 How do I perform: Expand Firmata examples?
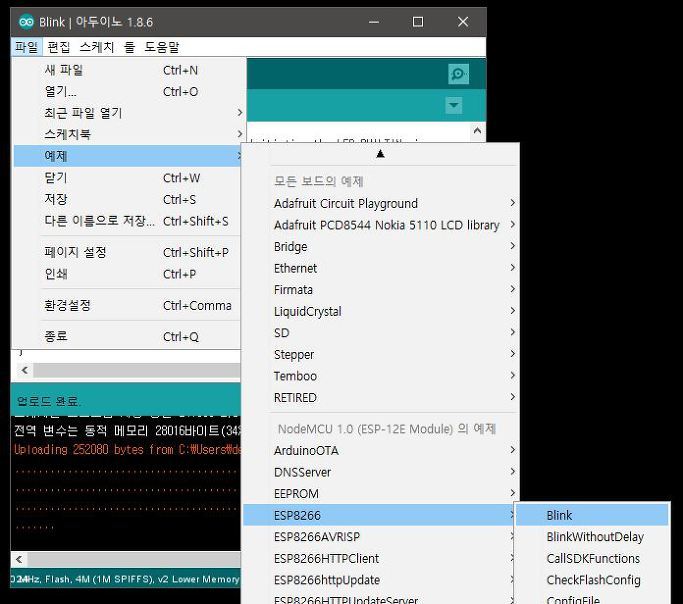(x=381, y=290)
